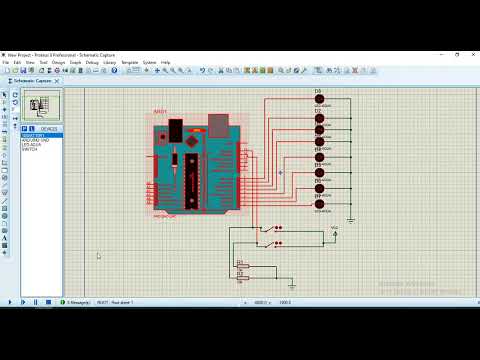Close the Schematic Capture tab
The height and width of the screenshot is (360, 480).
[57, 81]
